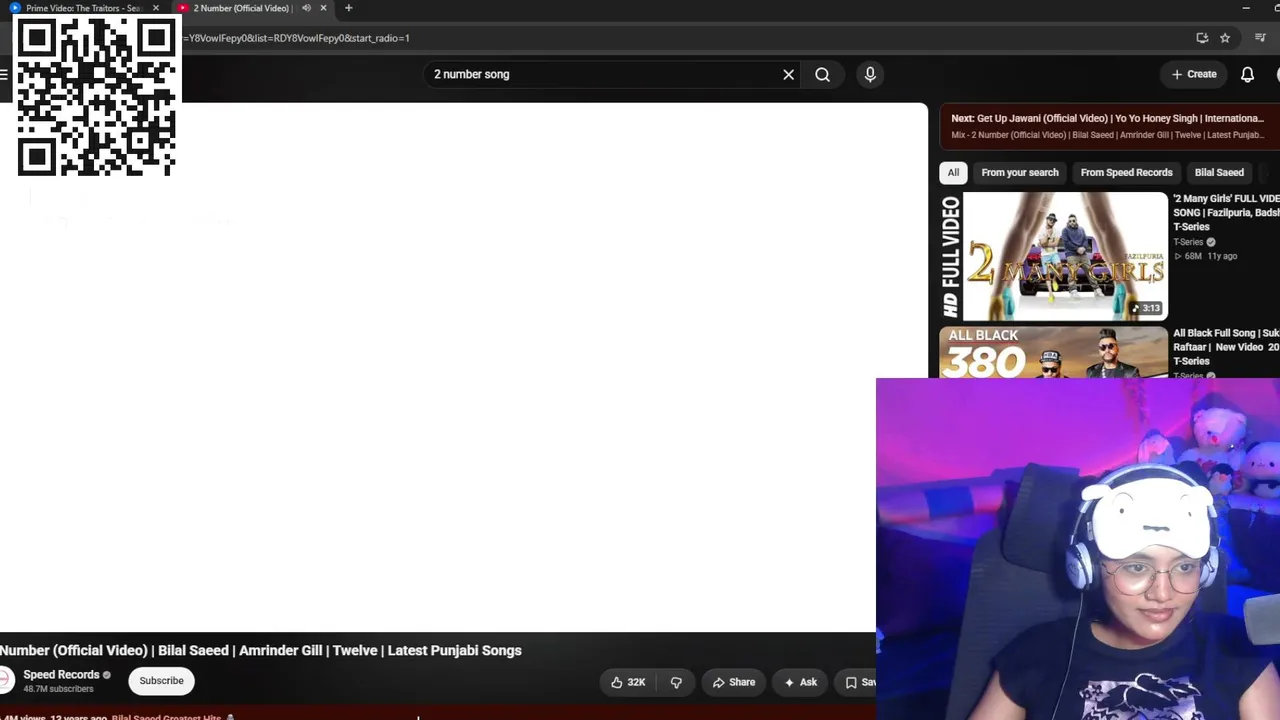Open '2 Many Girls' FULL VIDEO title link
The image size is (1280, 720).
(x=1226, y=212)
